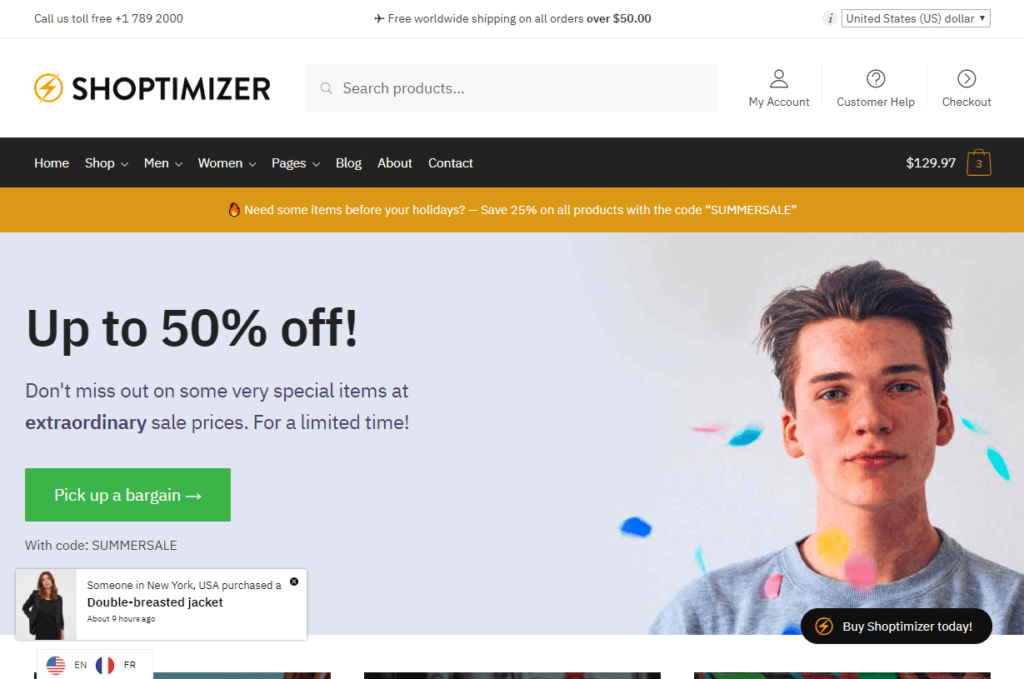Go to Checkout arrow icon
Image resolution: width=1024 pixels, height=679 pixels.
[x=967, y=79]
